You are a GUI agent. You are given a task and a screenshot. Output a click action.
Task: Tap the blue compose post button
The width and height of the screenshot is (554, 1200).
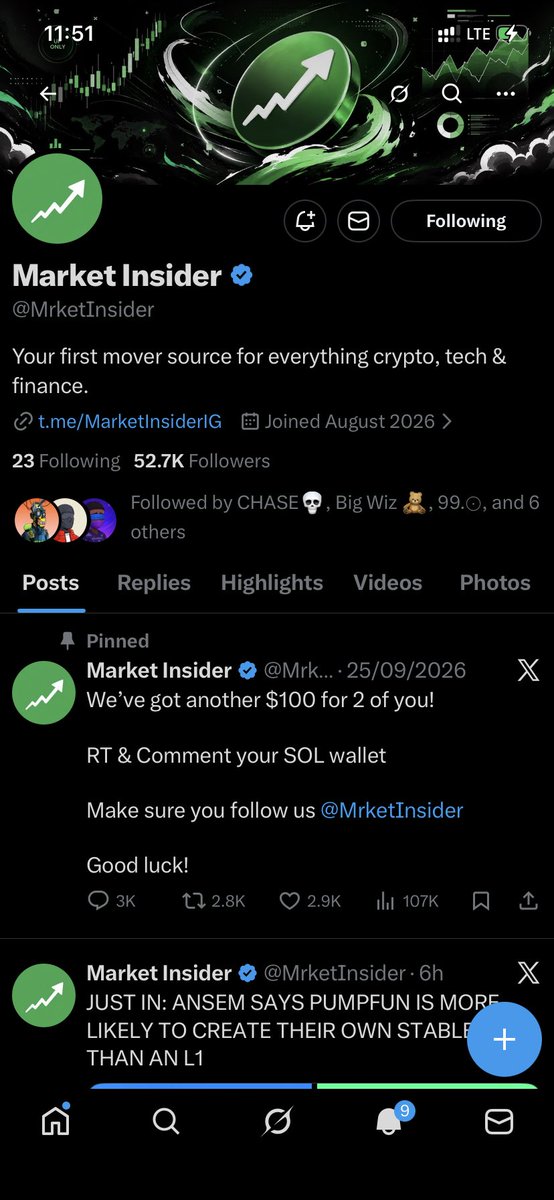tap(504, 1039)
